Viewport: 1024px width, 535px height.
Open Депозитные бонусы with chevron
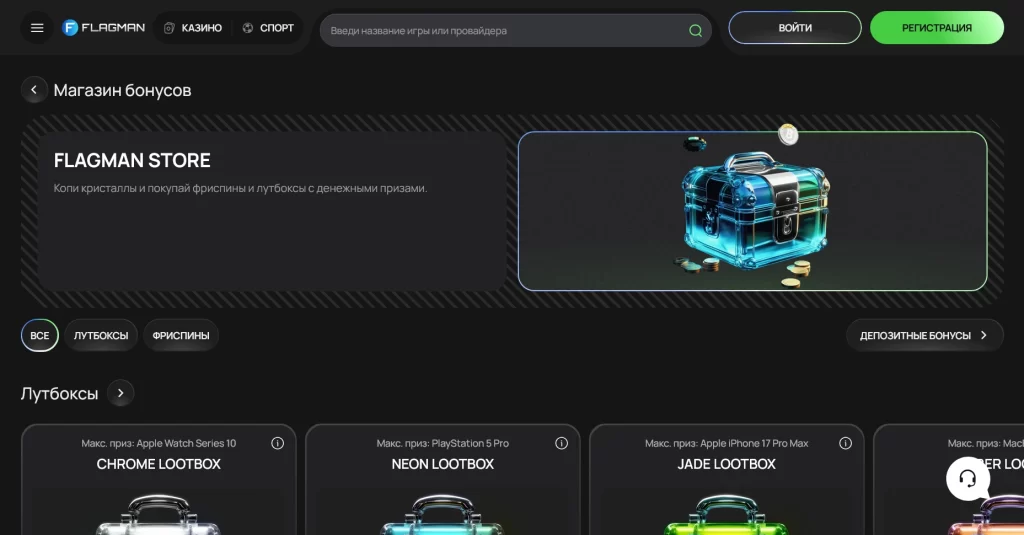(x=923, y=335)
